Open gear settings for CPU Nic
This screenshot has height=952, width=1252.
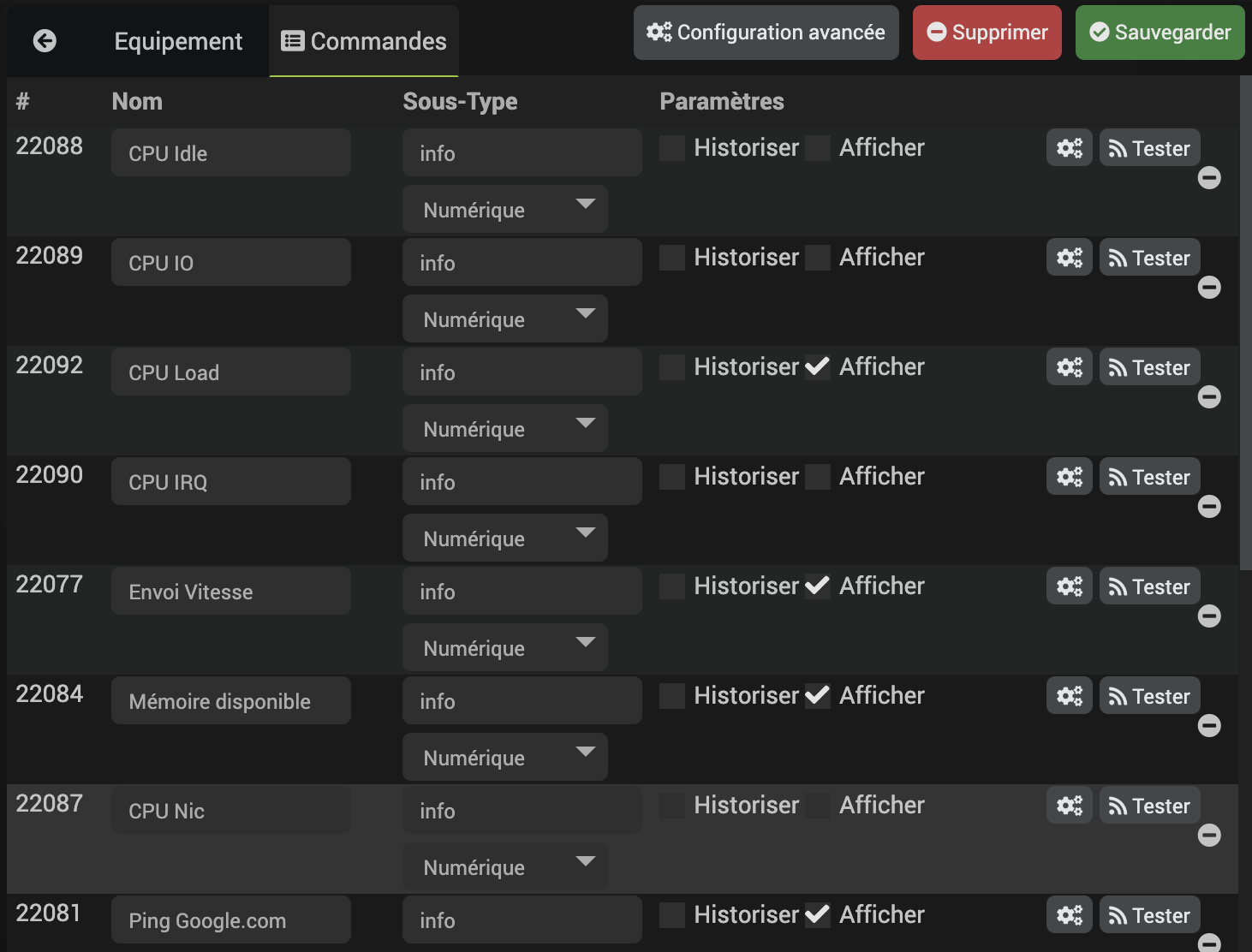1069,806
